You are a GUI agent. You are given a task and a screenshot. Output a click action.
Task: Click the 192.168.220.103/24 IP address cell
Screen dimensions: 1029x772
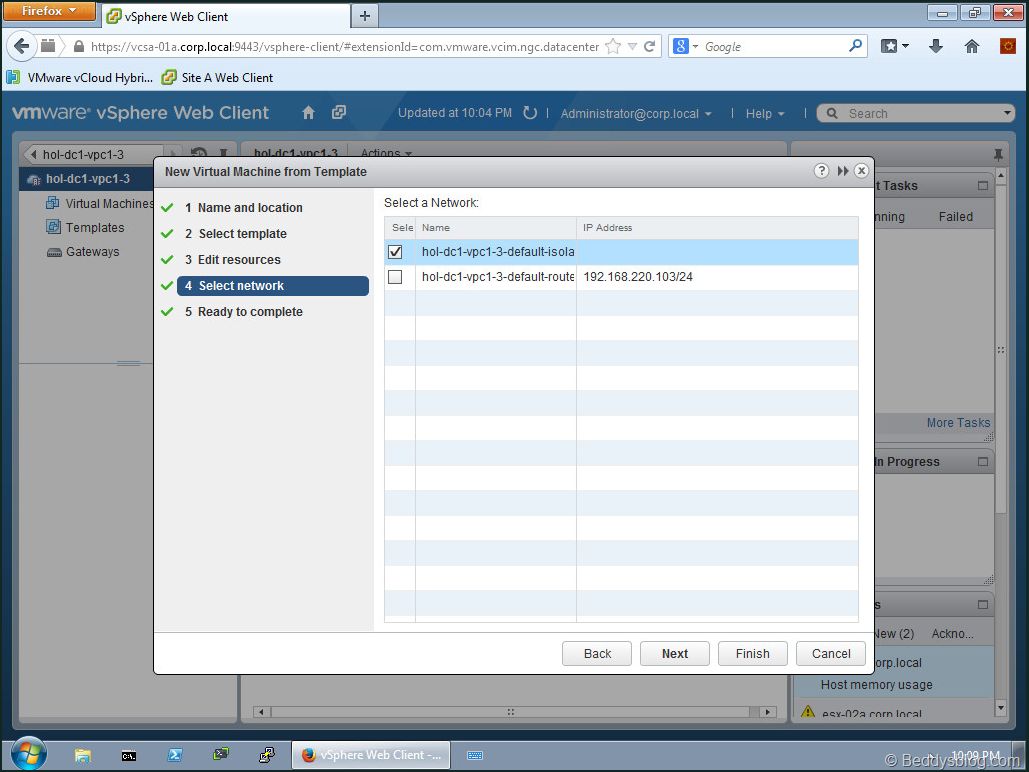(x=638, y=277)
